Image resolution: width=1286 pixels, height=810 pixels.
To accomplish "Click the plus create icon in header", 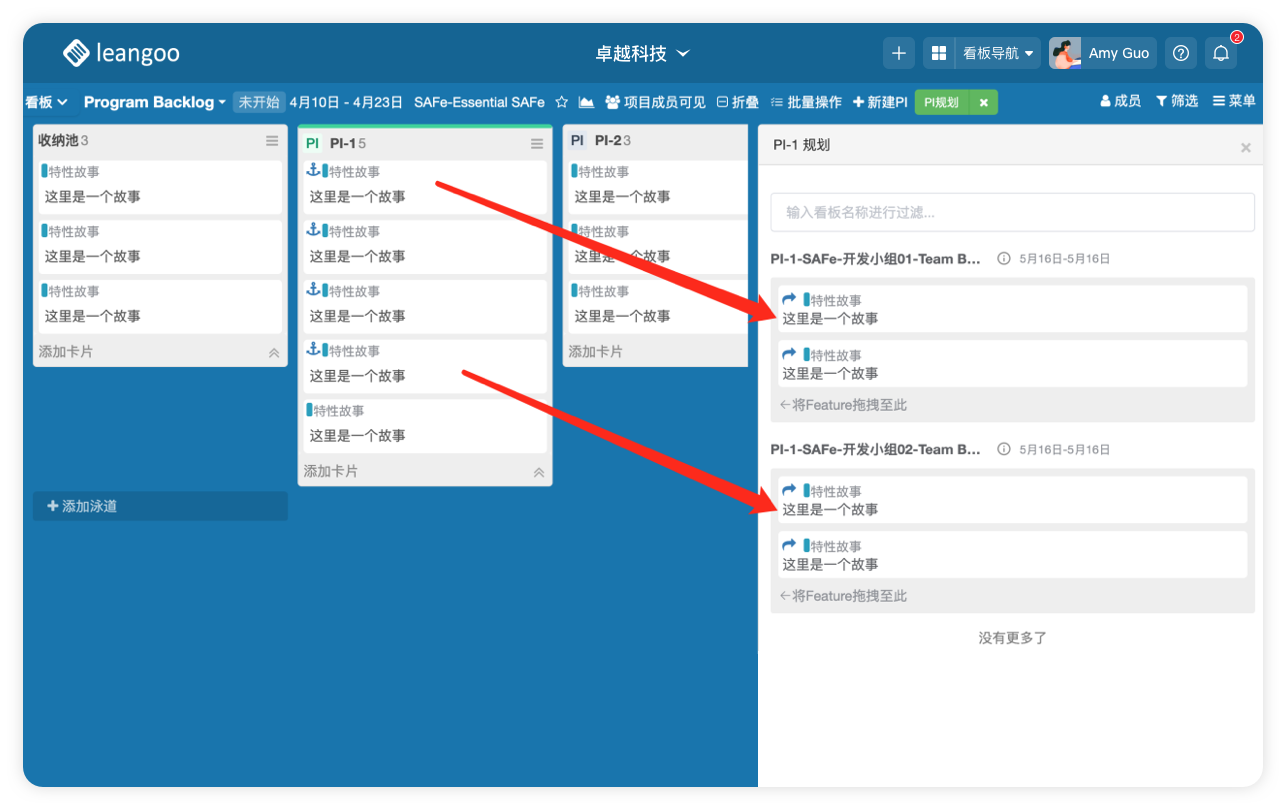I will [898, 54].
